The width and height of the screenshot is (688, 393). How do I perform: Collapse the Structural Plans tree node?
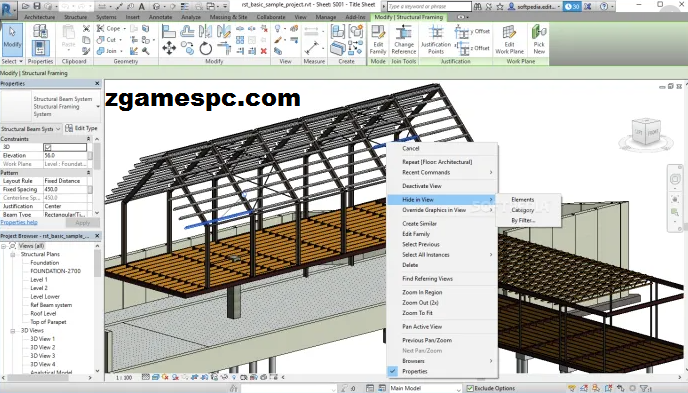tap(13, 254)
